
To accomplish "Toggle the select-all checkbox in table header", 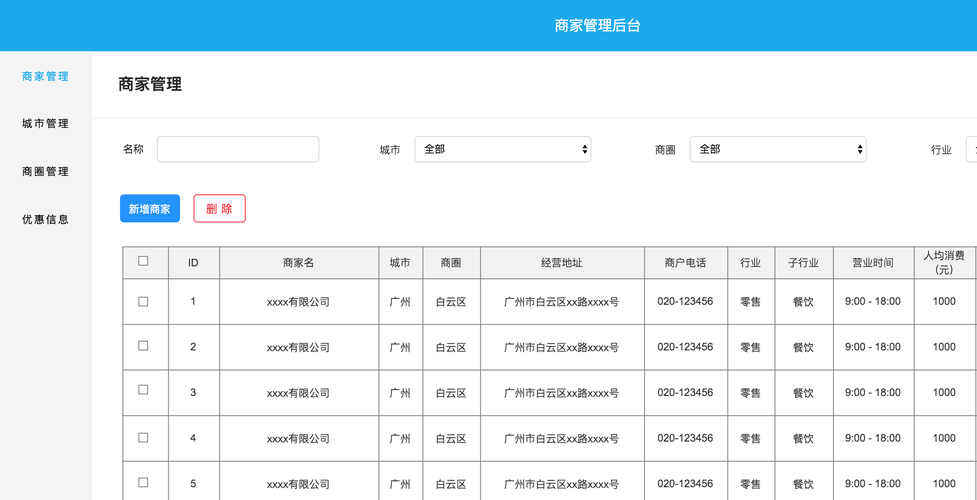I will pos(143,261).
